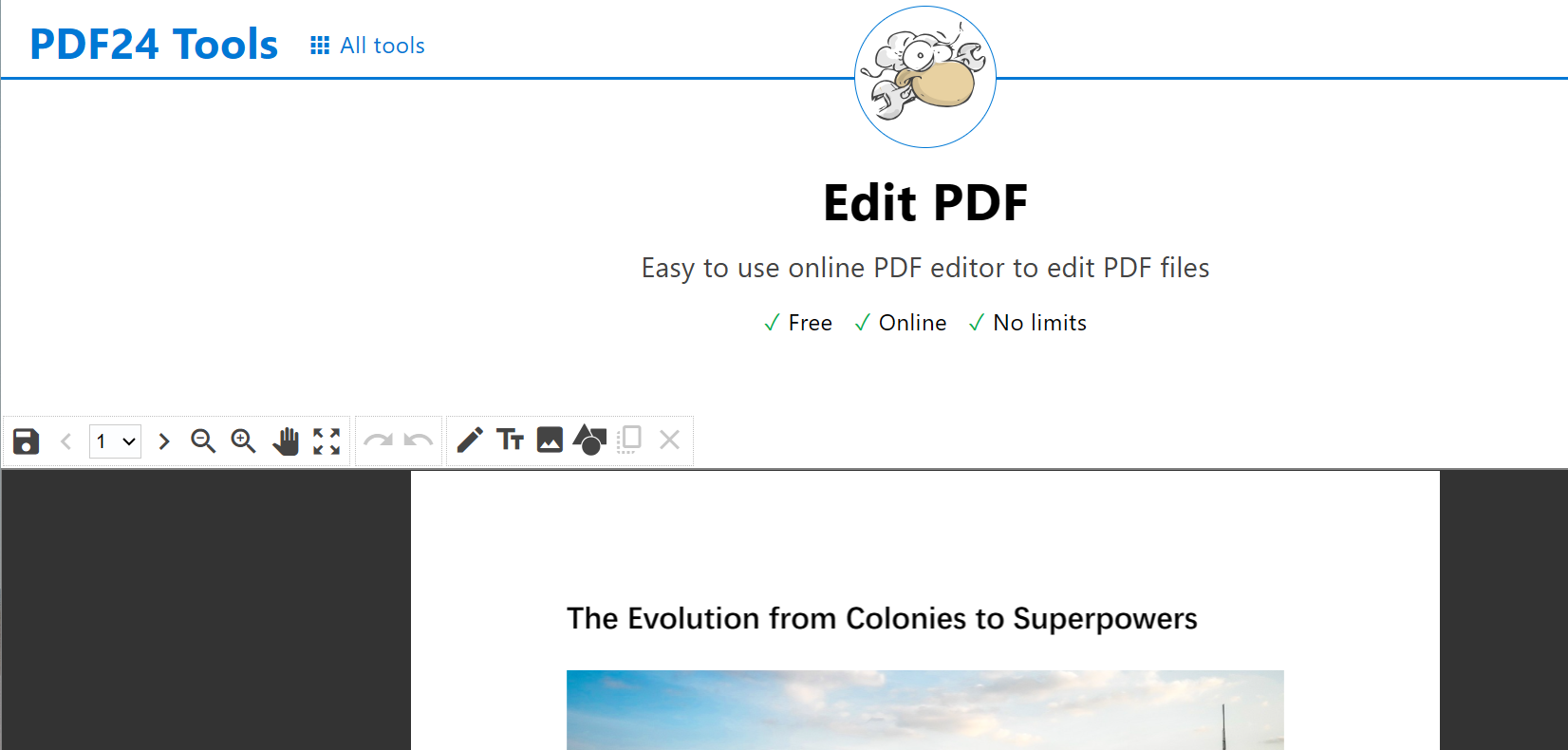
Task: Save the edited PDF with the floppy disk icon
Action: 26,441
